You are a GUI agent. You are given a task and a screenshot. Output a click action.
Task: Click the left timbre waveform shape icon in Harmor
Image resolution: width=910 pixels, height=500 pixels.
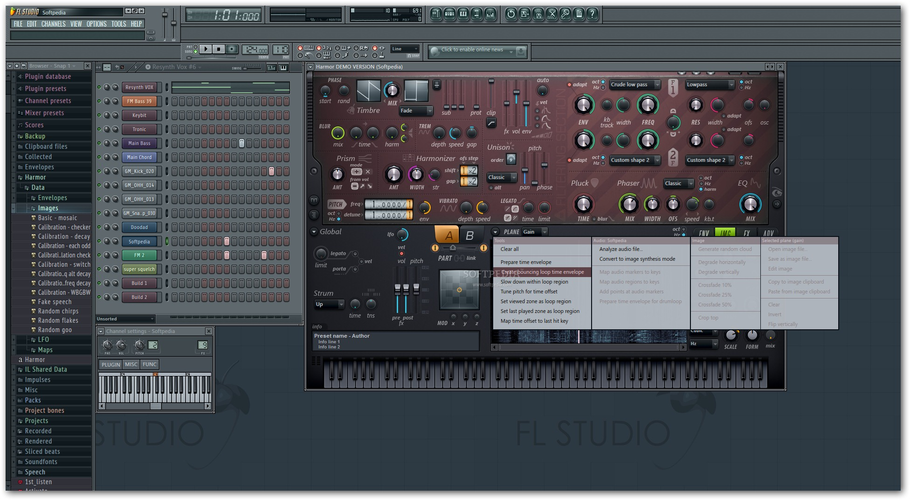point(368,90)
